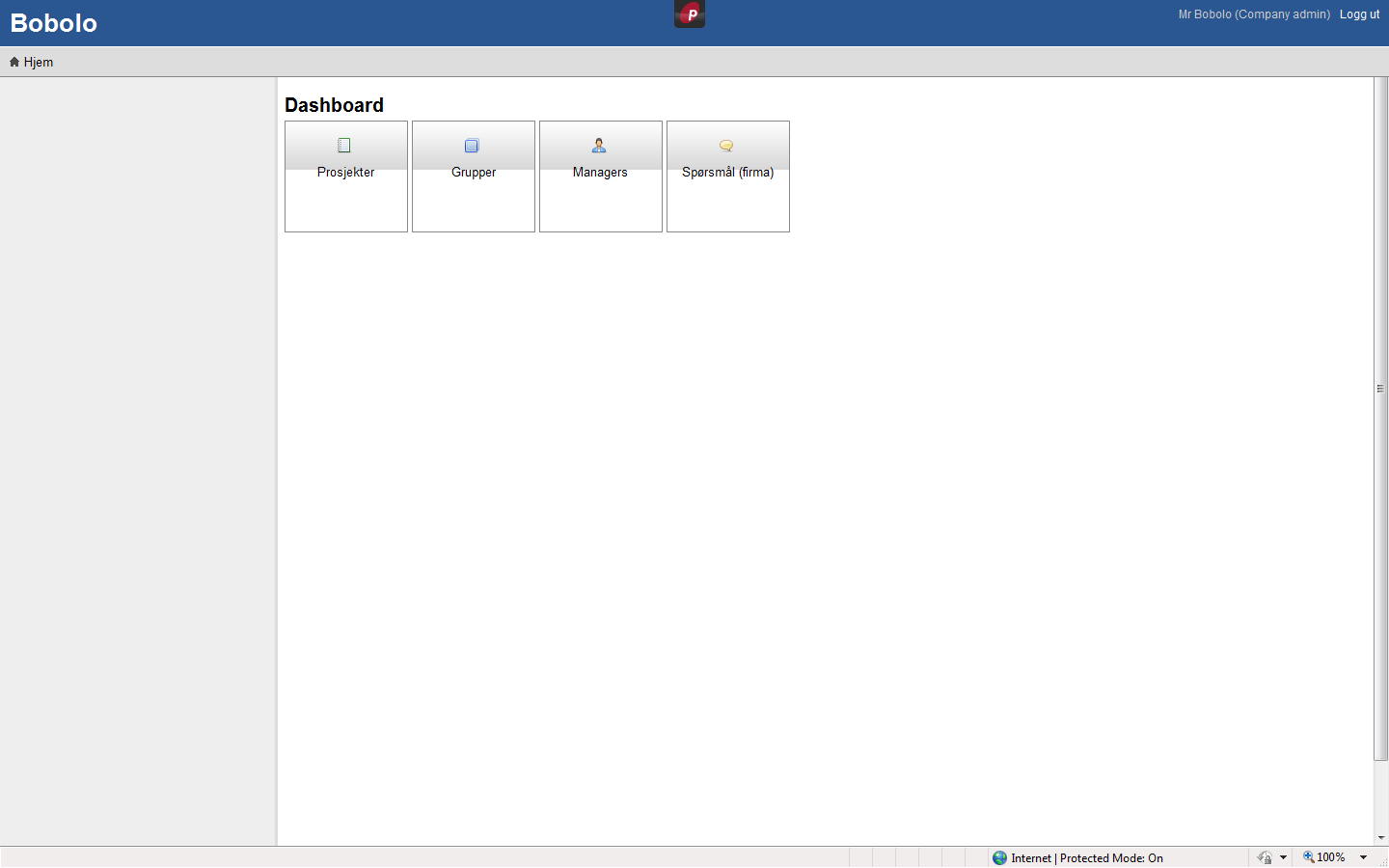Click the privacy padlock icon in status bar
Viewport: 1389px width, 868px height.
[1265, 857]
